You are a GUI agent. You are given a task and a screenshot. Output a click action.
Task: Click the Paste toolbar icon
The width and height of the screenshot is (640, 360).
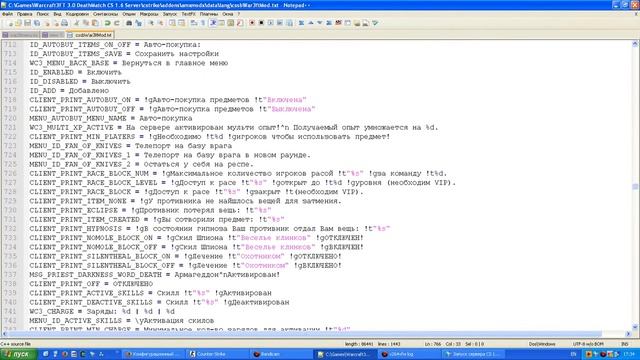[x=95, y=23]
